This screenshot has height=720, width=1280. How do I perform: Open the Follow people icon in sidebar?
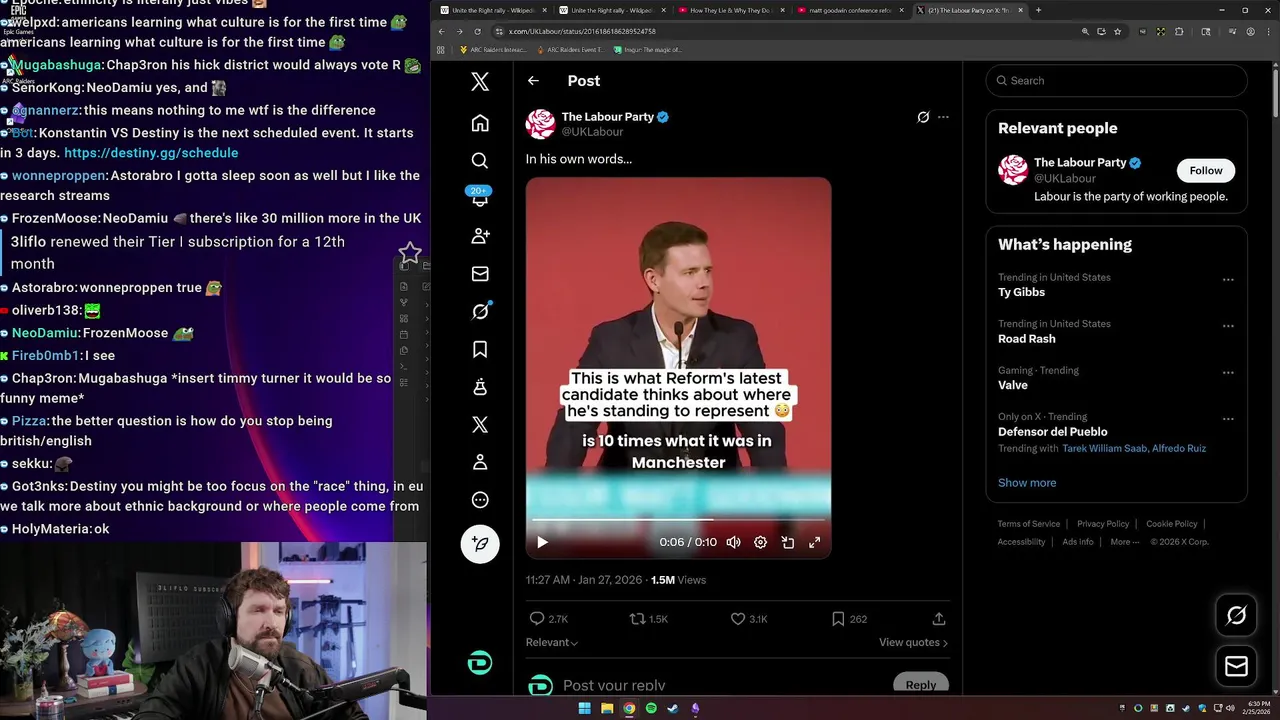[480, 236]
